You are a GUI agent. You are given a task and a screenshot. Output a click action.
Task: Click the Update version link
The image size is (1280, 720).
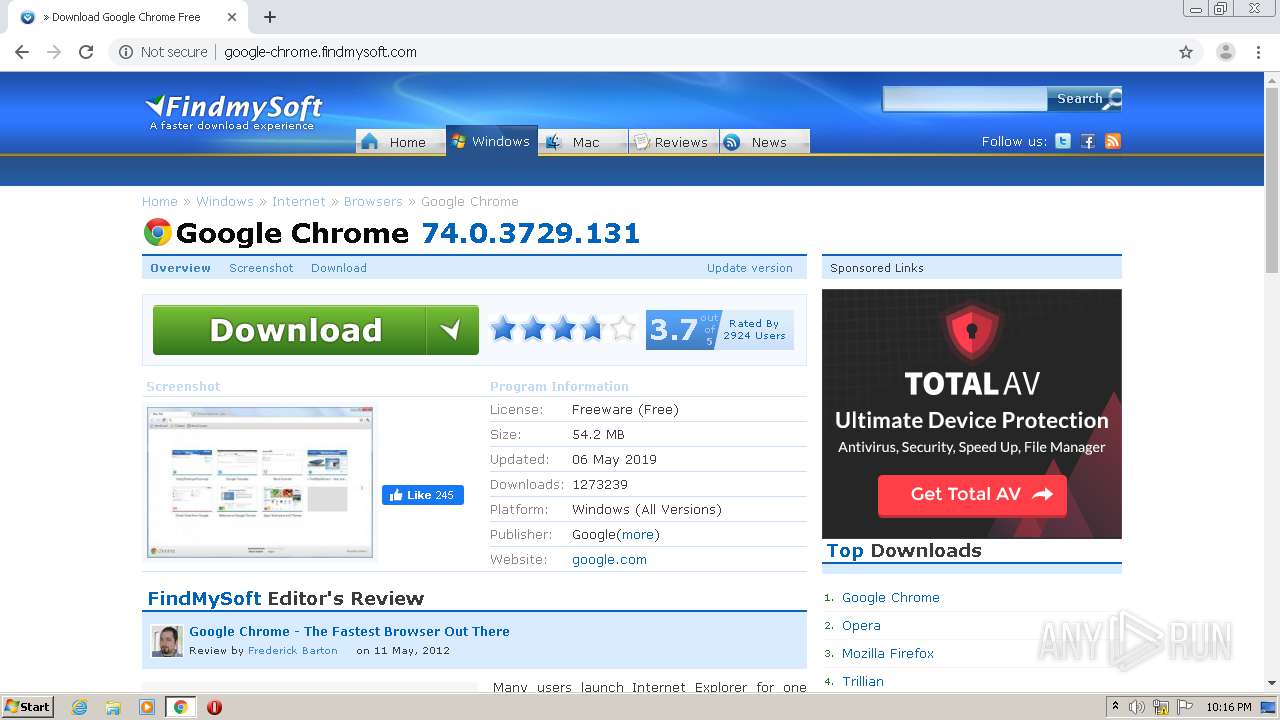(x=749, y=268)
